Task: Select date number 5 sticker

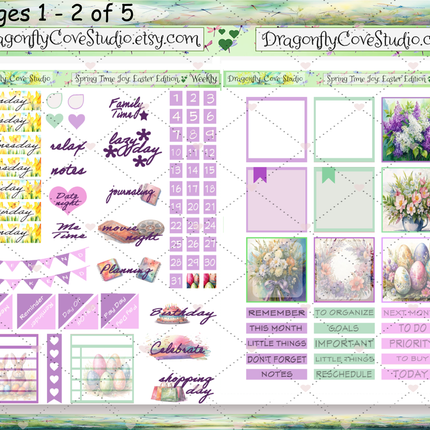Action: [193, 116]
